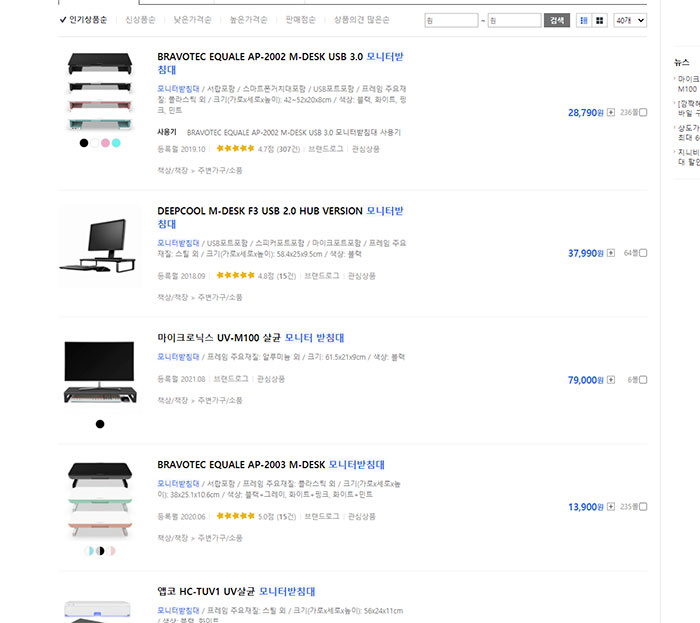Select mint color swatch under AP-2002 thumbnail
The width and height of the screenshot is (700, 623).
(x=116, y=143)
